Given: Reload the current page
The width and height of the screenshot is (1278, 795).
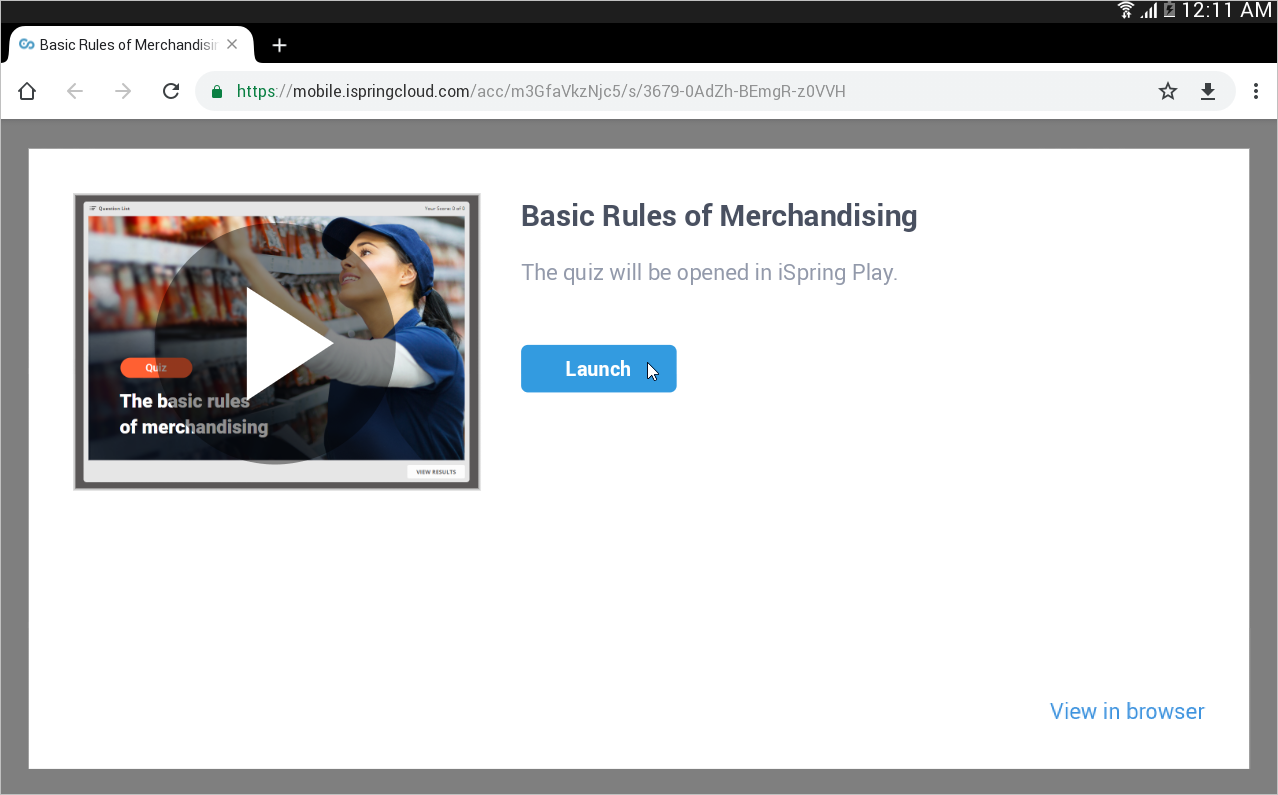Looking at the screenshot, I should coord(171,92).
